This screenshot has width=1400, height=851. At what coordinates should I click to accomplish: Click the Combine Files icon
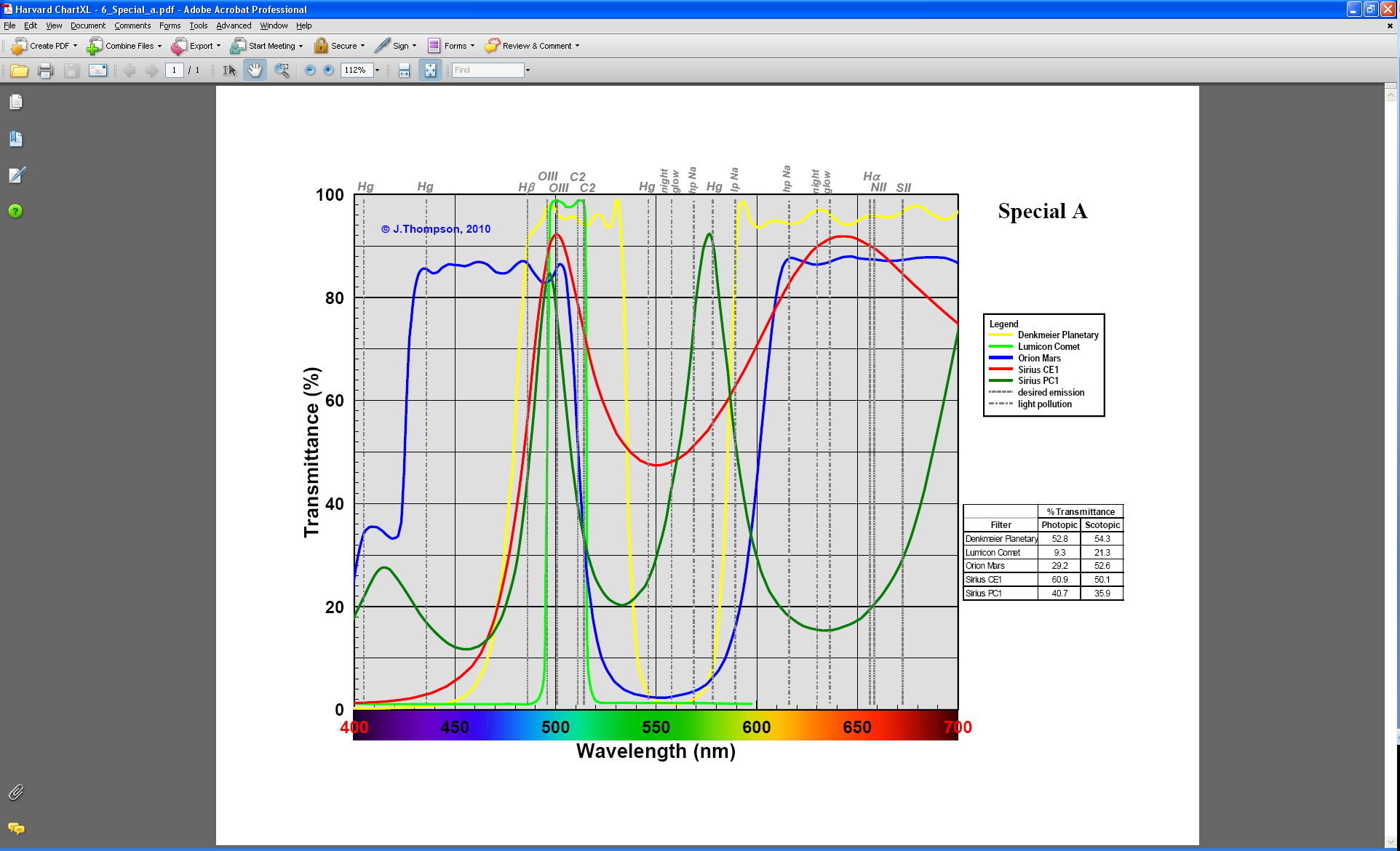coord(95,46)
